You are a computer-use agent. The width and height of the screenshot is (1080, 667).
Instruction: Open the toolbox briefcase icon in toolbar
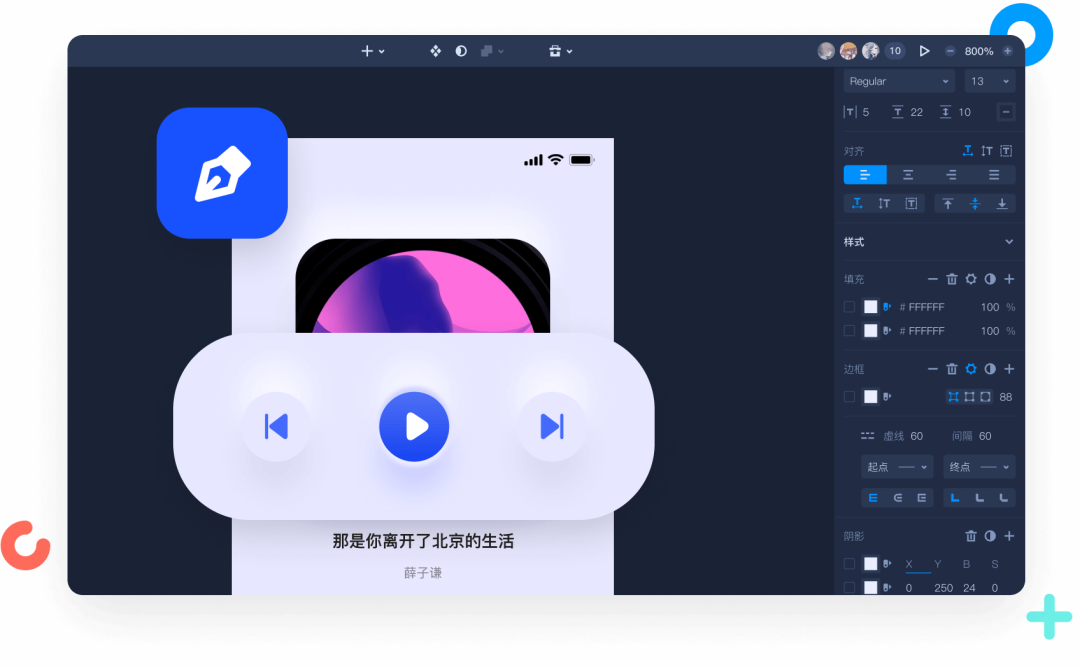(x=555, y=51)
